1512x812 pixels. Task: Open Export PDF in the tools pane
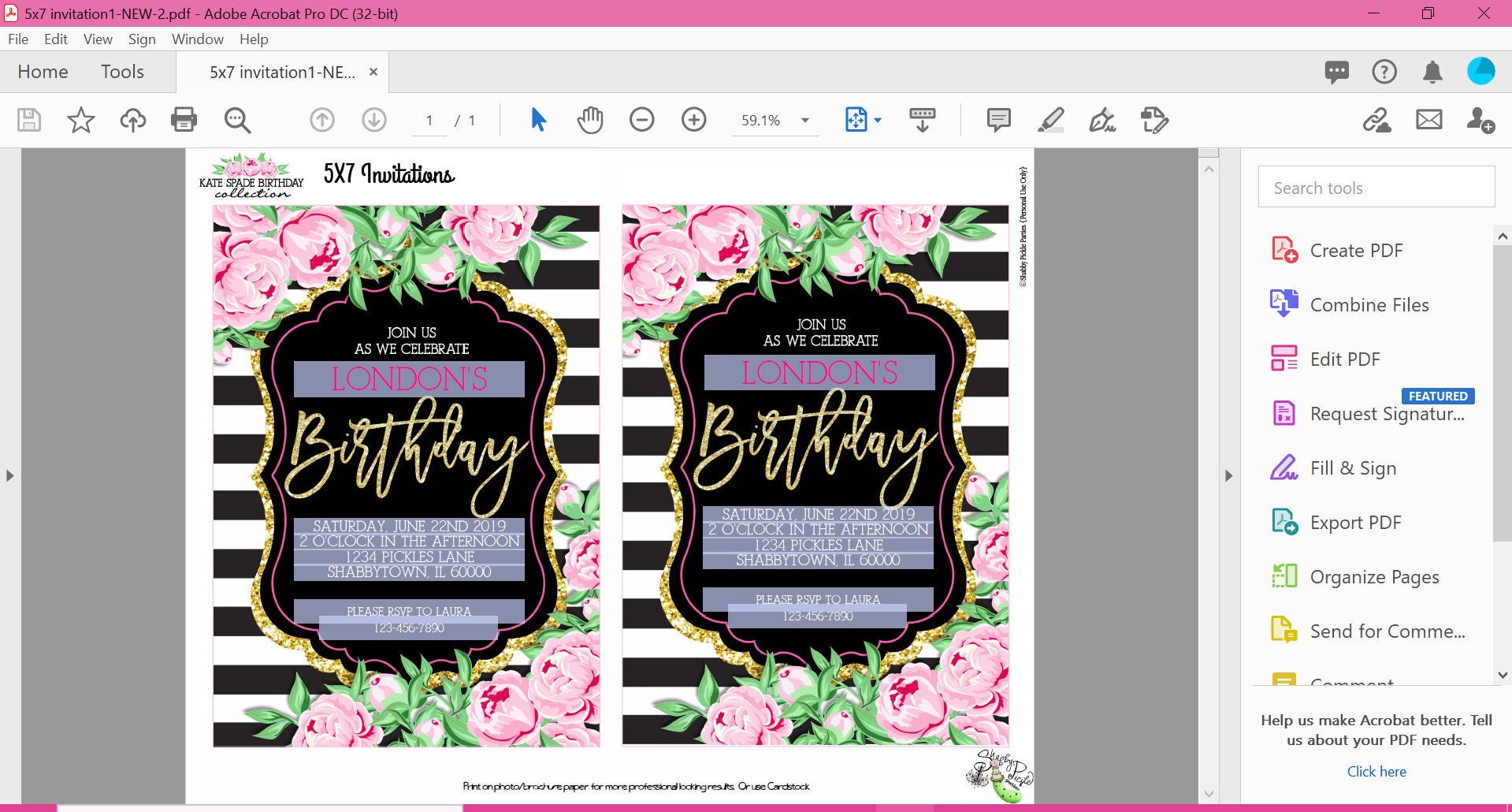pos(1354,522)
